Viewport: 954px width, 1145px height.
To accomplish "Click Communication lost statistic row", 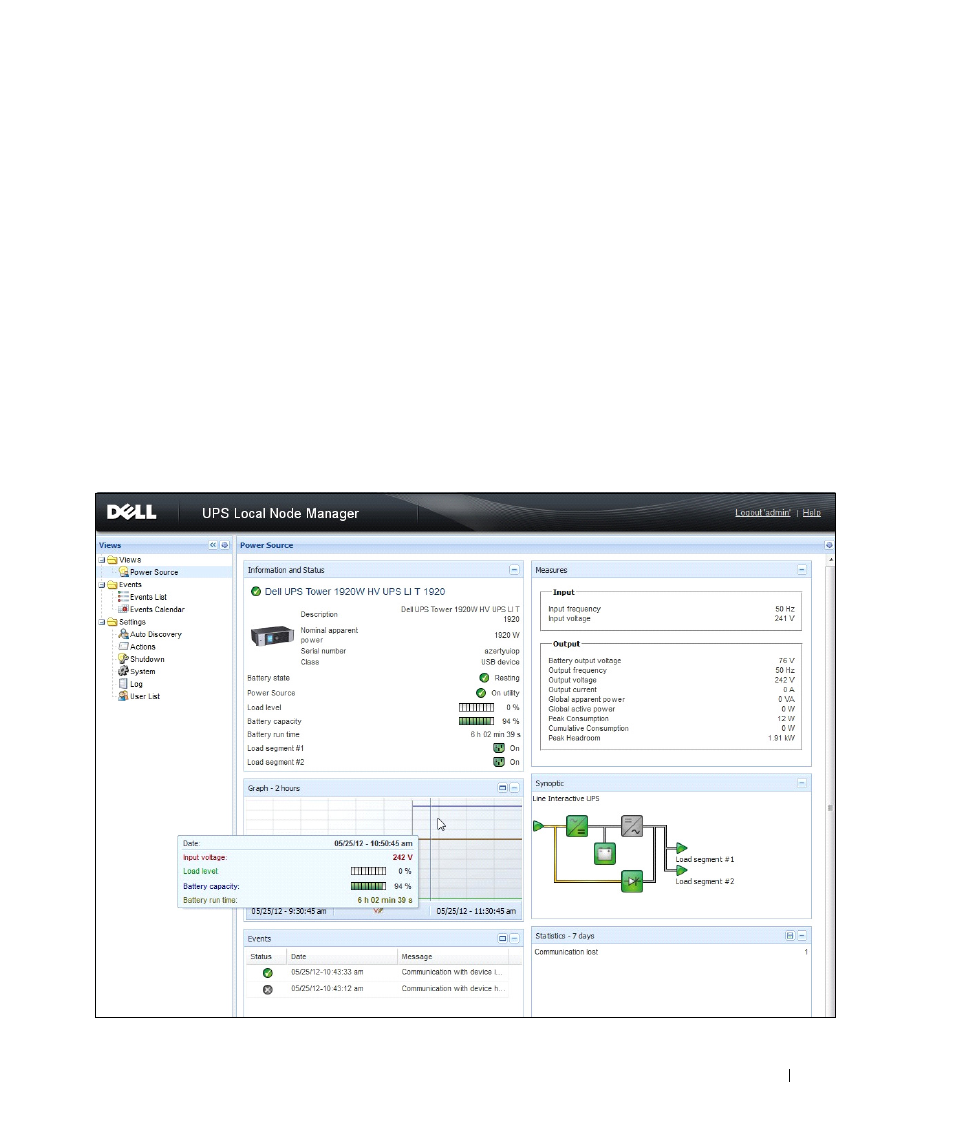I will click(671, 952).
